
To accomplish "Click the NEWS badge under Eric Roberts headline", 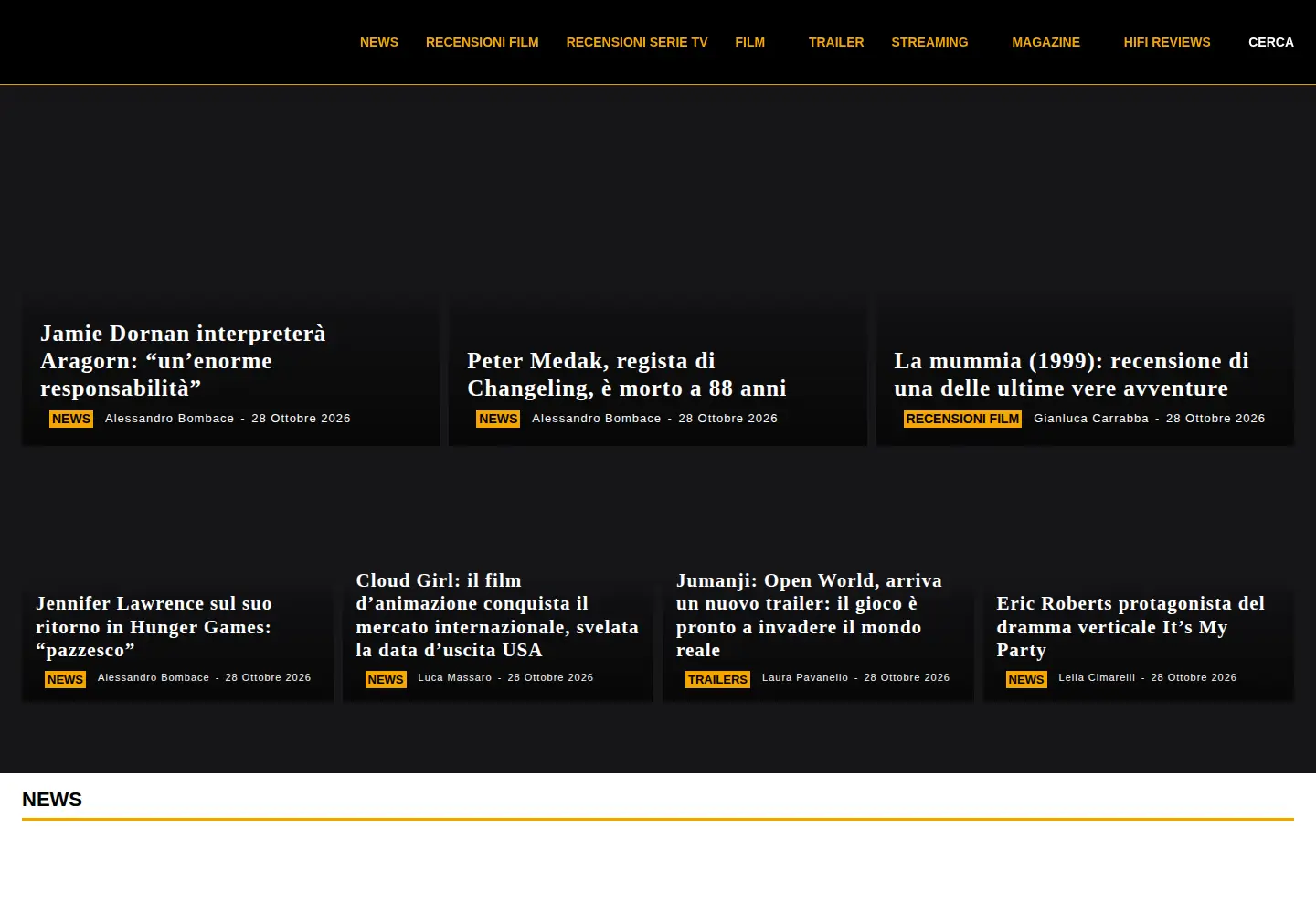I will (1026, 679).
